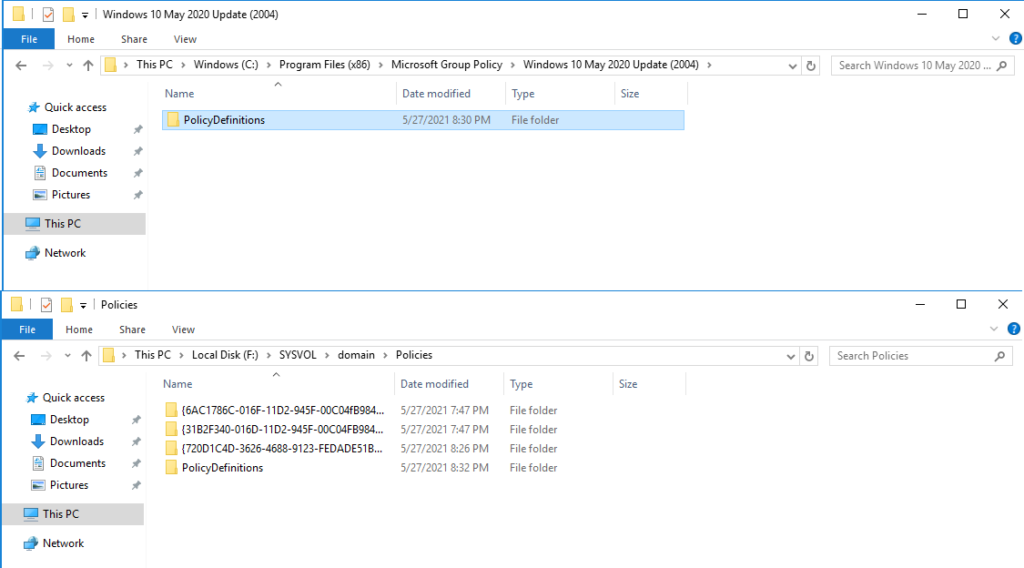The image size is (1024, 568).
Task: Click Forward arrow in Windows 10 May 2020 window
Action: click(x=48, y=65)
